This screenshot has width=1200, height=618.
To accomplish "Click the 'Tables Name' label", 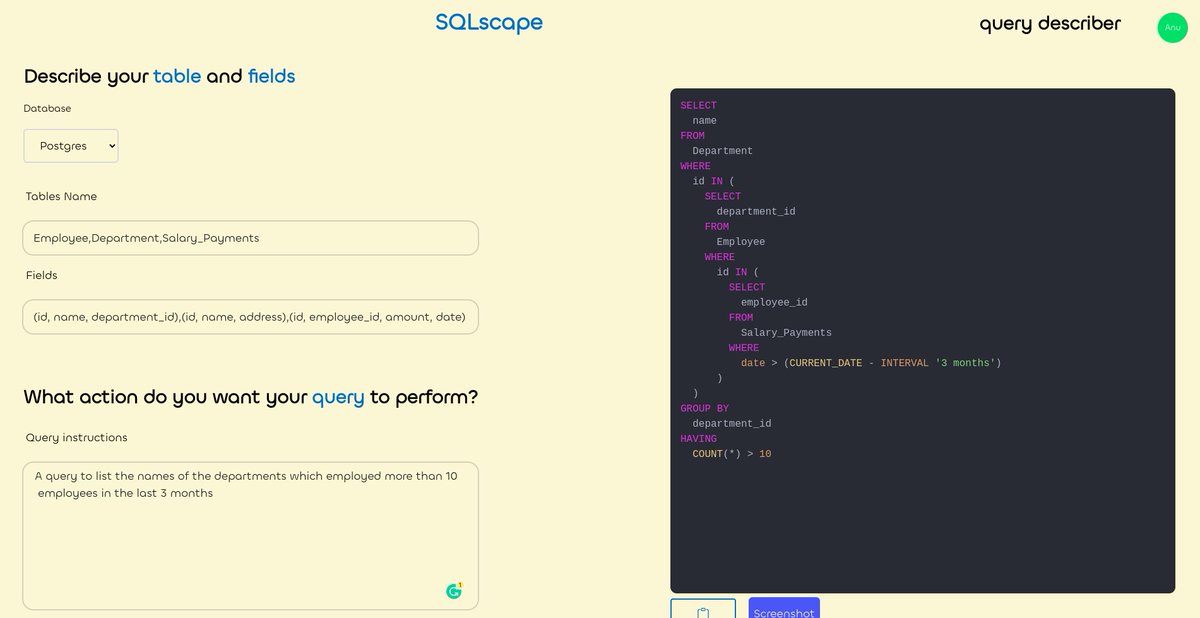I will pos(62,197).
